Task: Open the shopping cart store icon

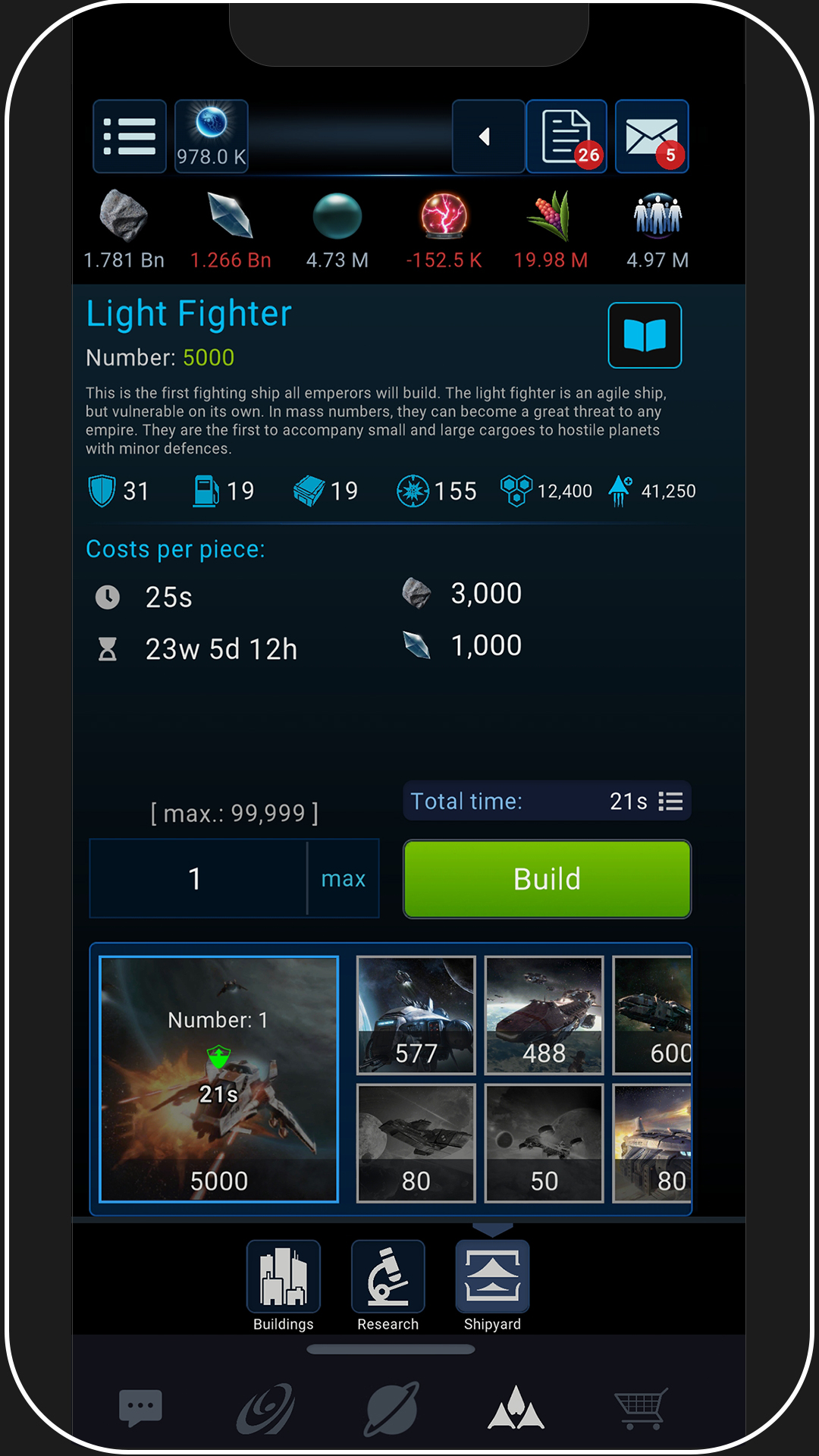Action: point(642,1409)
